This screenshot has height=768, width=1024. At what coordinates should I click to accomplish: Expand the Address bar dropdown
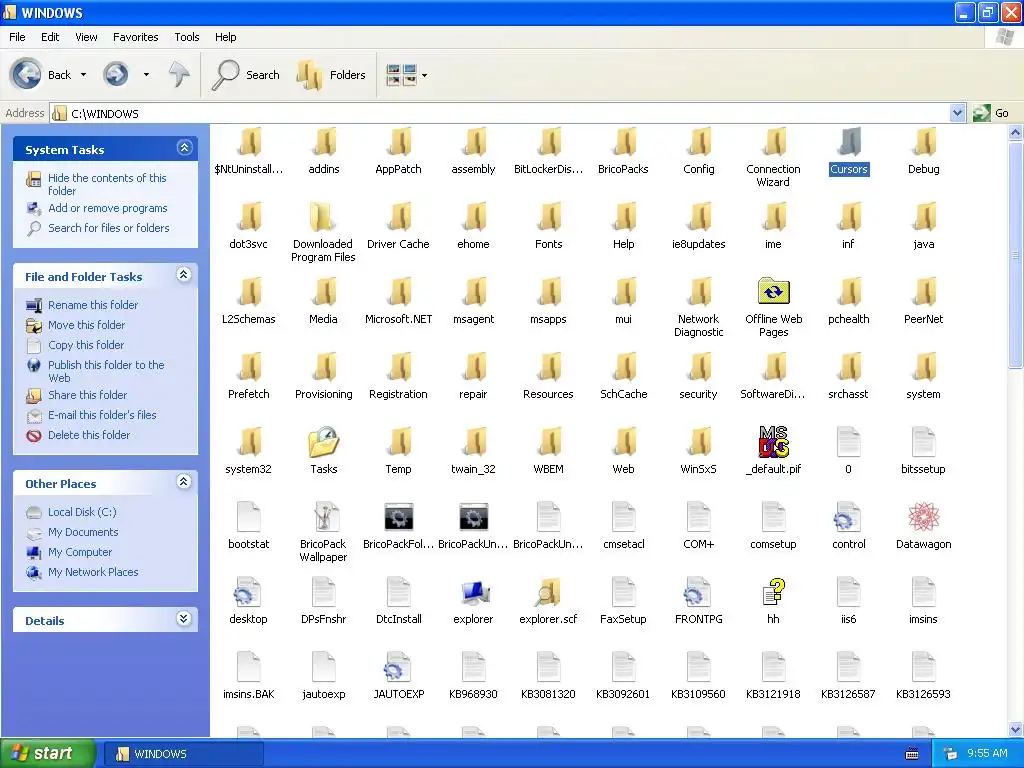pos(957,113)
